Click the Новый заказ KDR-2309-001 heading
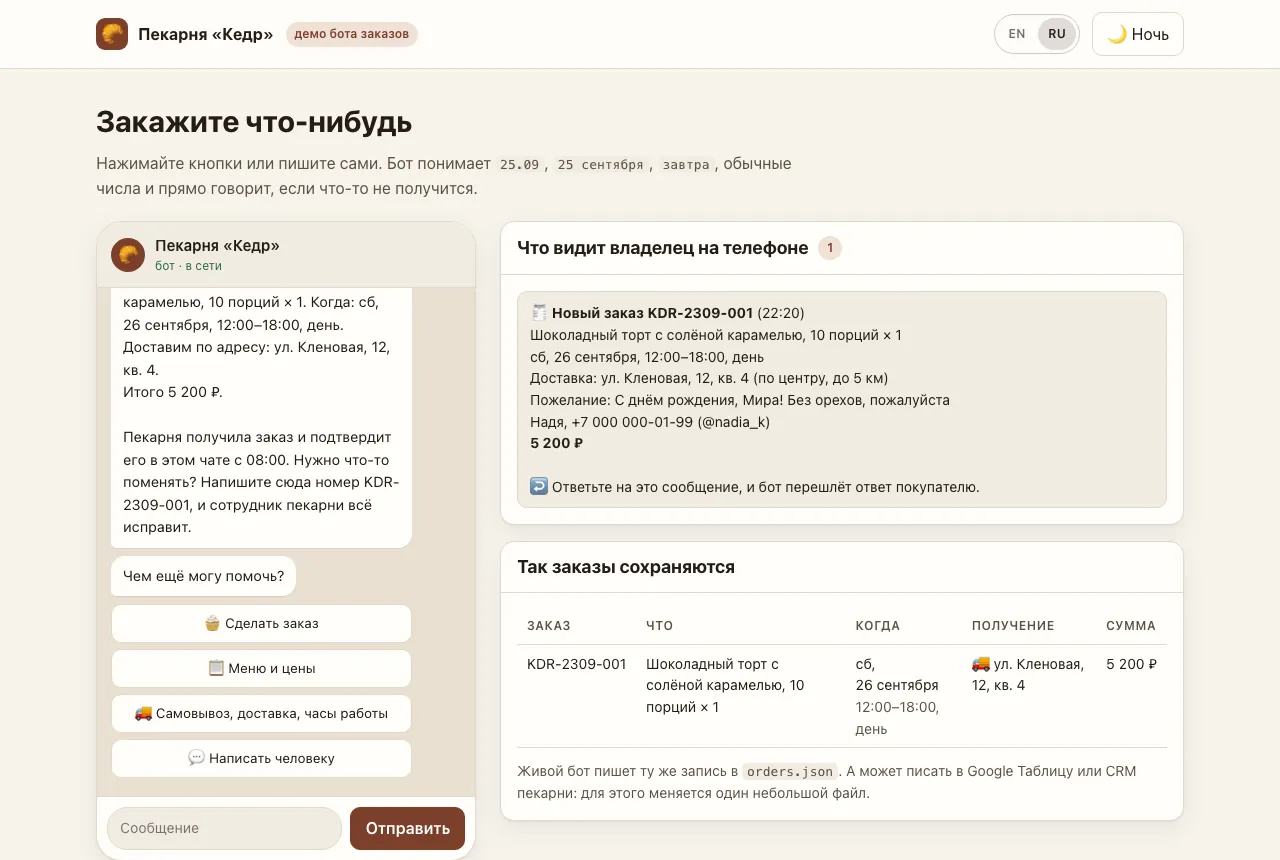 point(652,313)
